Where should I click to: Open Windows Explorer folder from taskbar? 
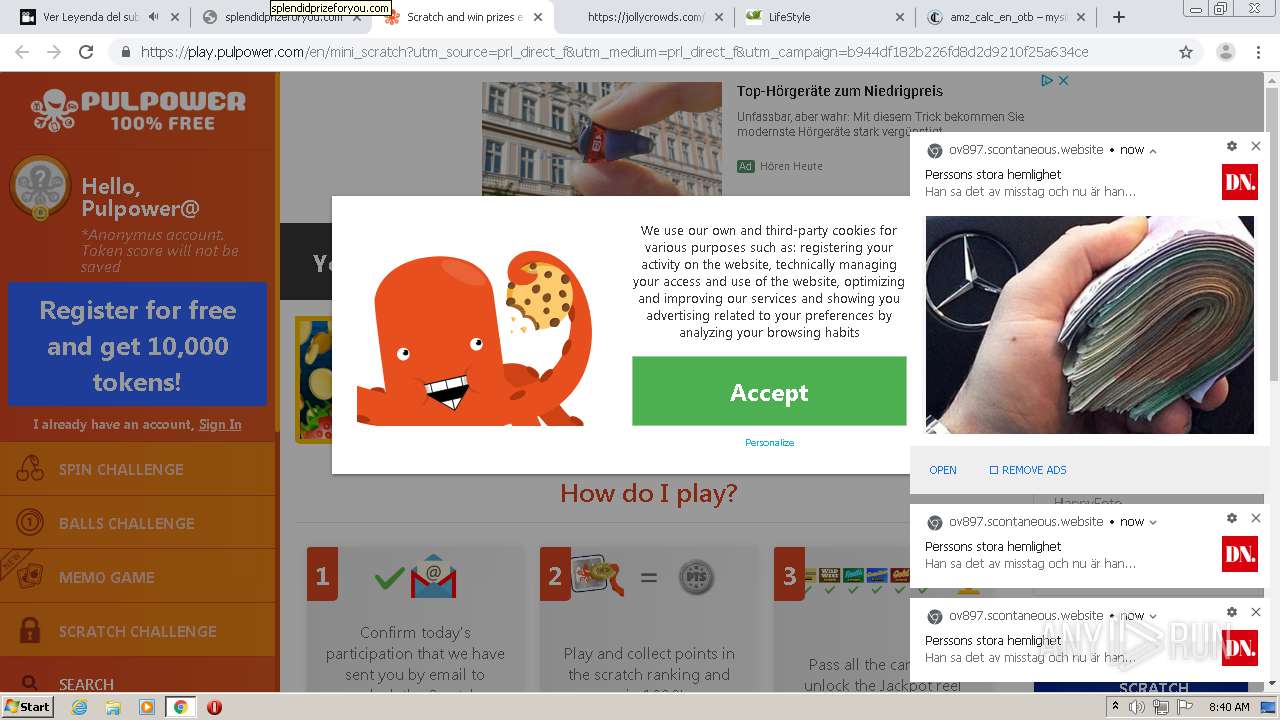[113, 707]
